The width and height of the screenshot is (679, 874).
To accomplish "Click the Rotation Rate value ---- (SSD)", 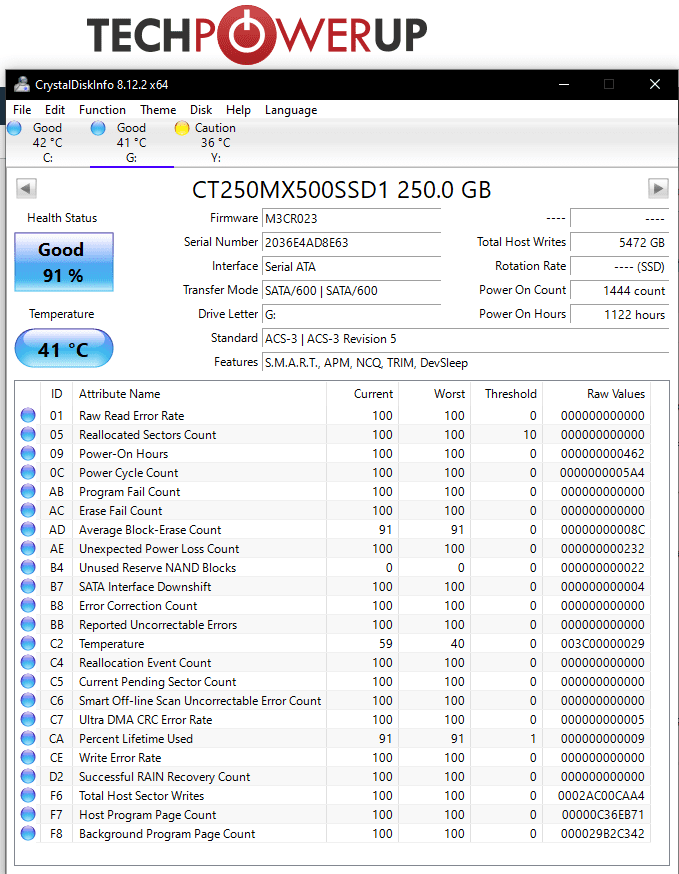I will (x=619, y=266).
